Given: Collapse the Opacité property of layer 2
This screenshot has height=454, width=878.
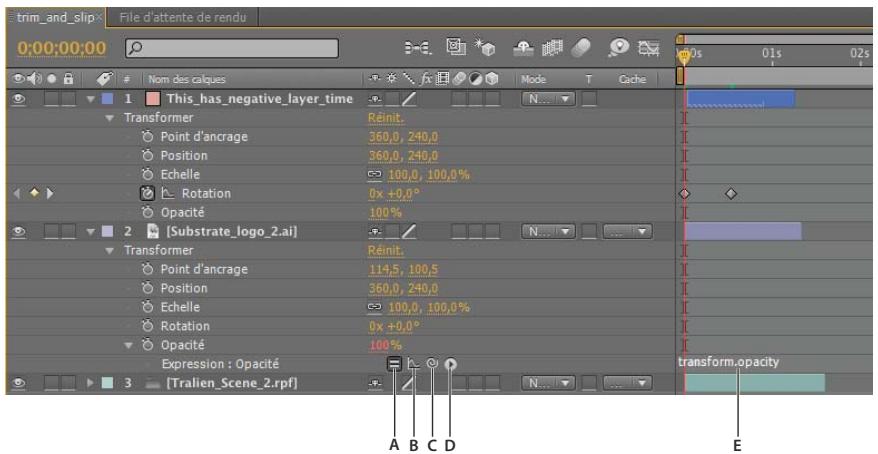Looking at the screenshot, I should tap(129, 345).
